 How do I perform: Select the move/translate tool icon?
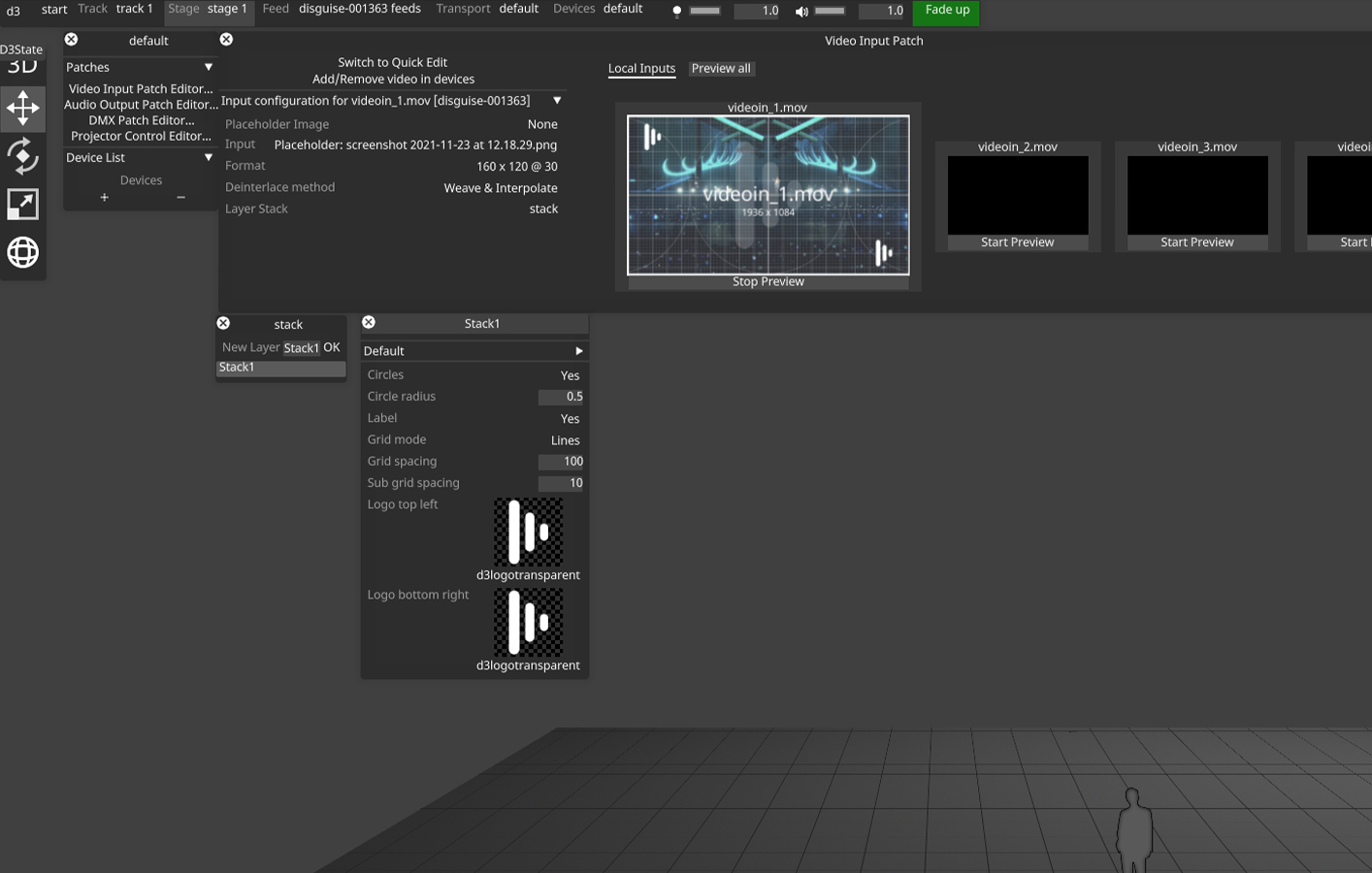click(x=22, y=108)
